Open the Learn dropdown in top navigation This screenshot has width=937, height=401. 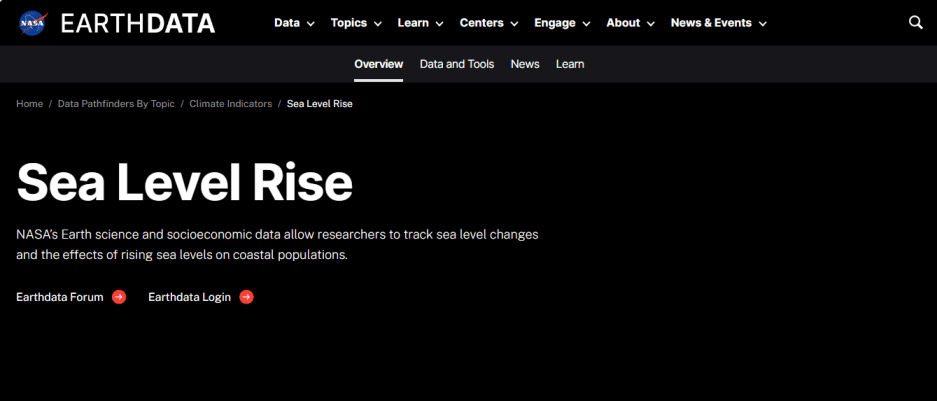click(x=420, y=23)
